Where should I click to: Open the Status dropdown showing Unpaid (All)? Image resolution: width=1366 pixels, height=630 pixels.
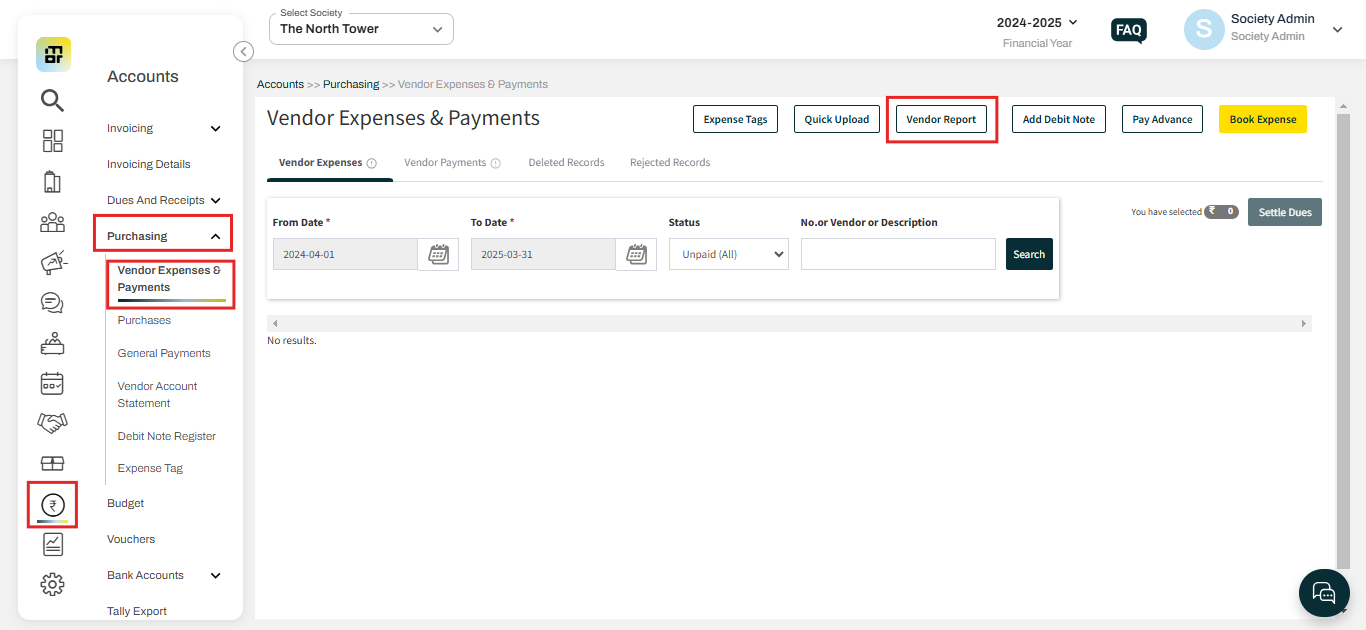pyautogui.click(x=728, y=254)
